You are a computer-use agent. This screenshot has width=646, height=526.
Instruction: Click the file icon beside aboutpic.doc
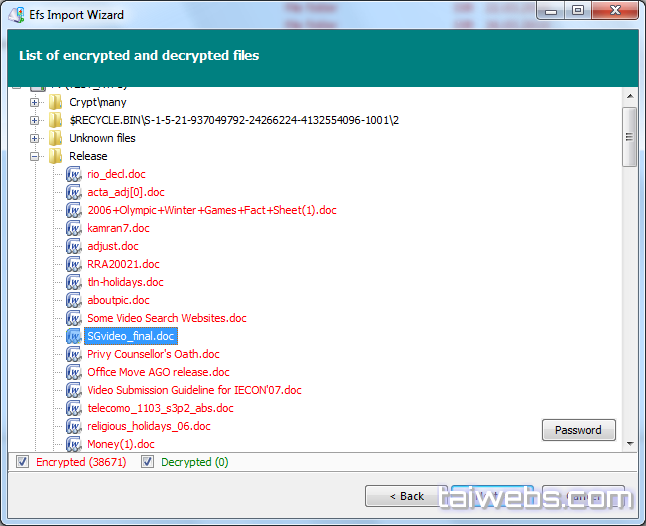click(74, 300)
